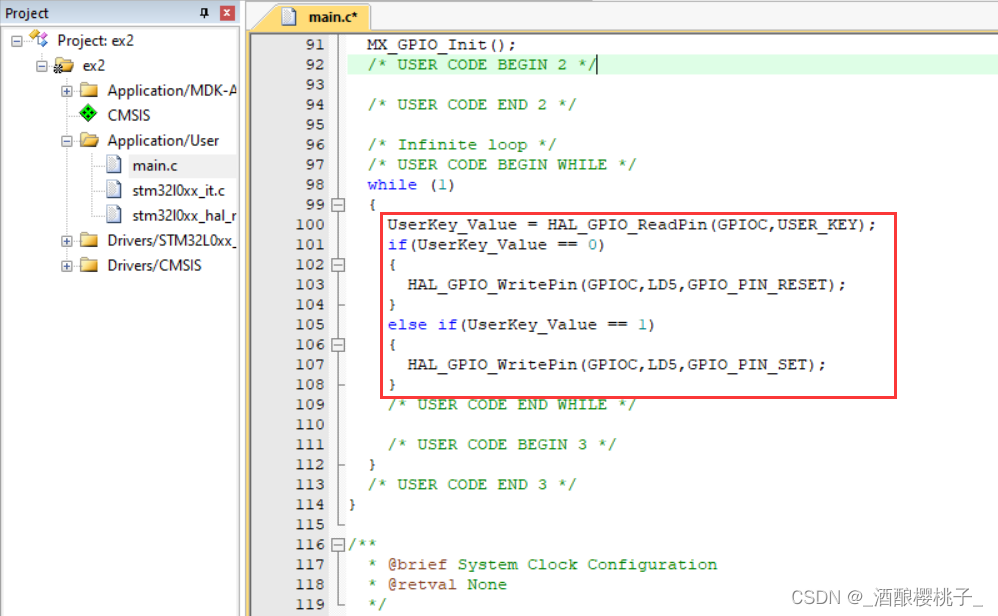Image resolution: width=998 pixels, height=616 pixels.
Task: Expand the Drivers/CMSIS folder
Action: tap(67, 266)
